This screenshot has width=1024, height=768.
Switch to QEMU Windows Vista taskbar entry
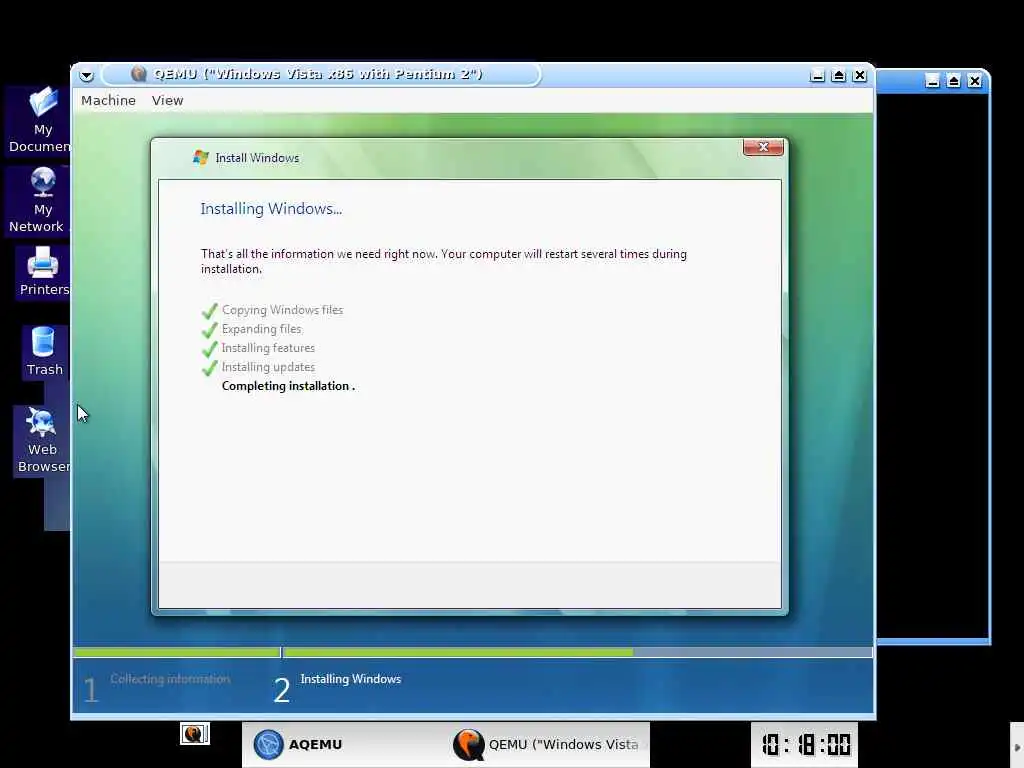pyautogui.click(x=547, y=744)
